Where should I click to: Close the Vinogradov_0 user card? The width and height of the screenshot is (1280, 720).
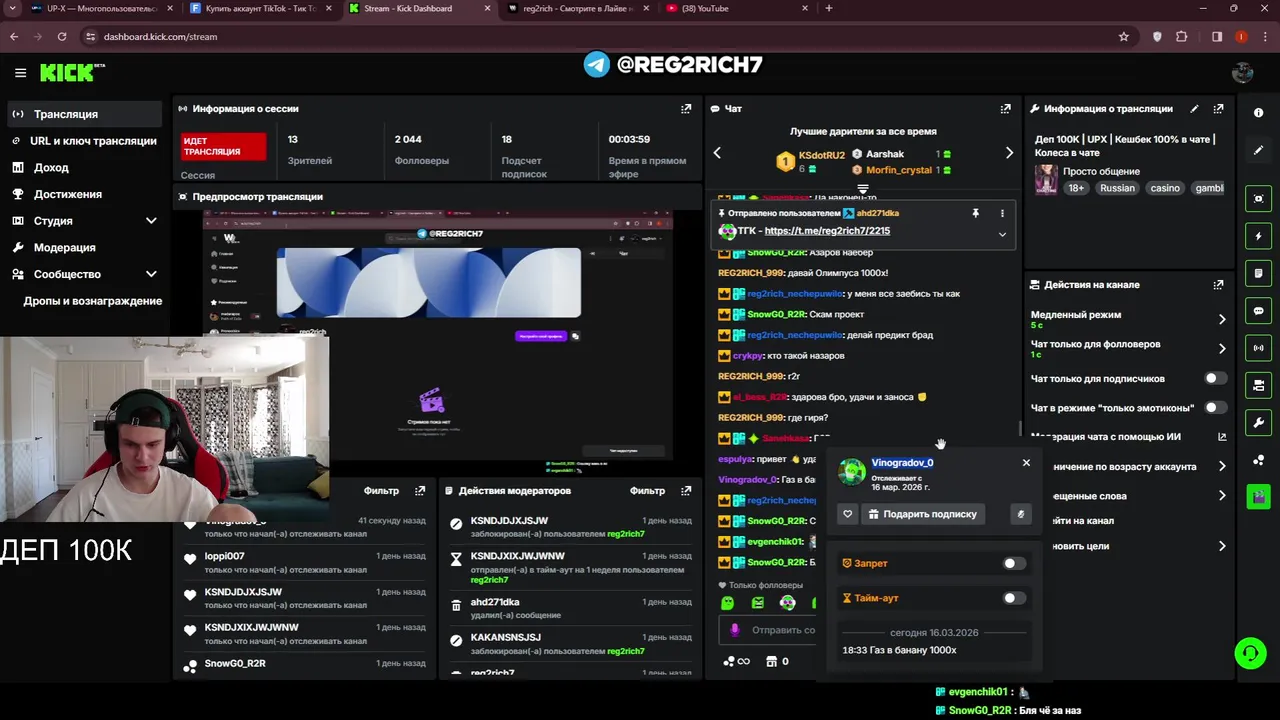point(1026,462)
